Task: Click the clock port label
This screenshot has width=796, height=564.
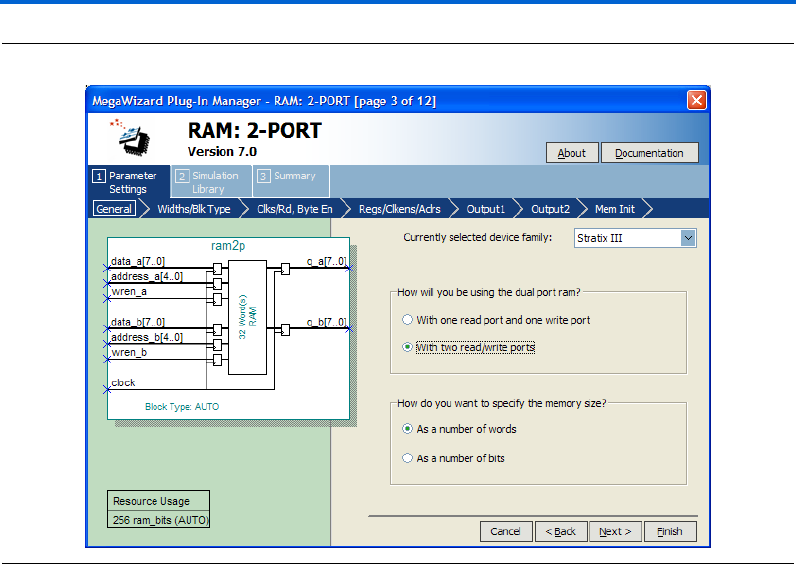Action: click(x=123, y=383)
